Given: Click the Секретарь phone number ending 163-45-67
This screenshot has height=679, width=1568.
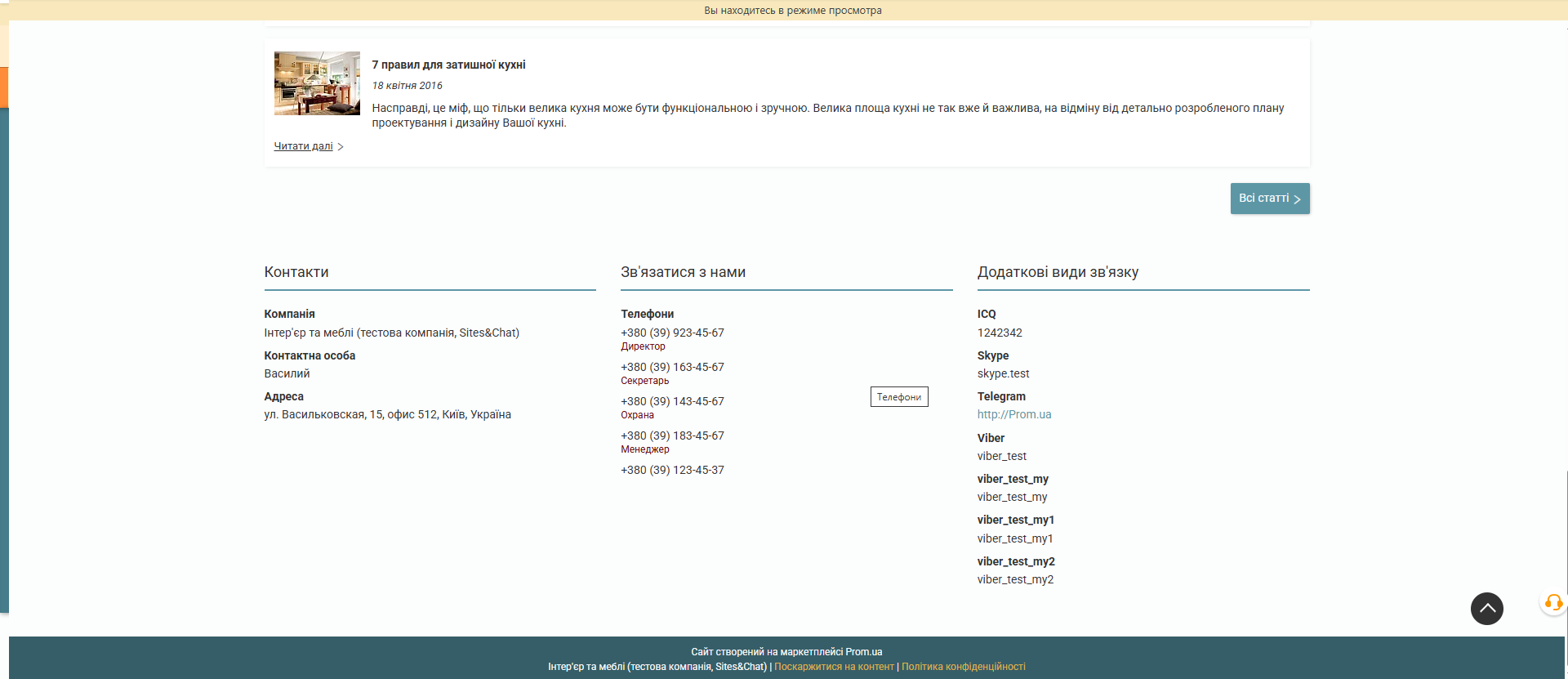Looking at the screenshot, I should tap(672, 367).
